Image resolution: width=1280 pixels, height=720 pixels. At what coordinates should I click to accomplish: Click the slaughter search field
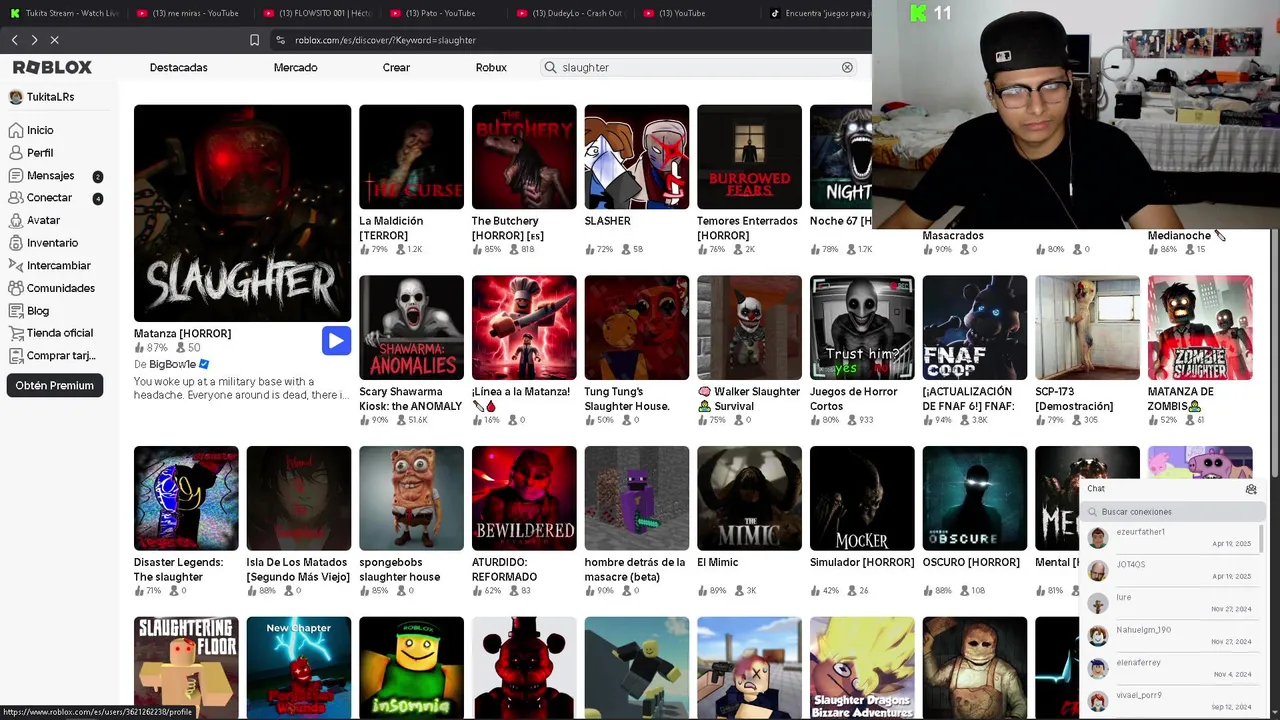click(698, 67)
